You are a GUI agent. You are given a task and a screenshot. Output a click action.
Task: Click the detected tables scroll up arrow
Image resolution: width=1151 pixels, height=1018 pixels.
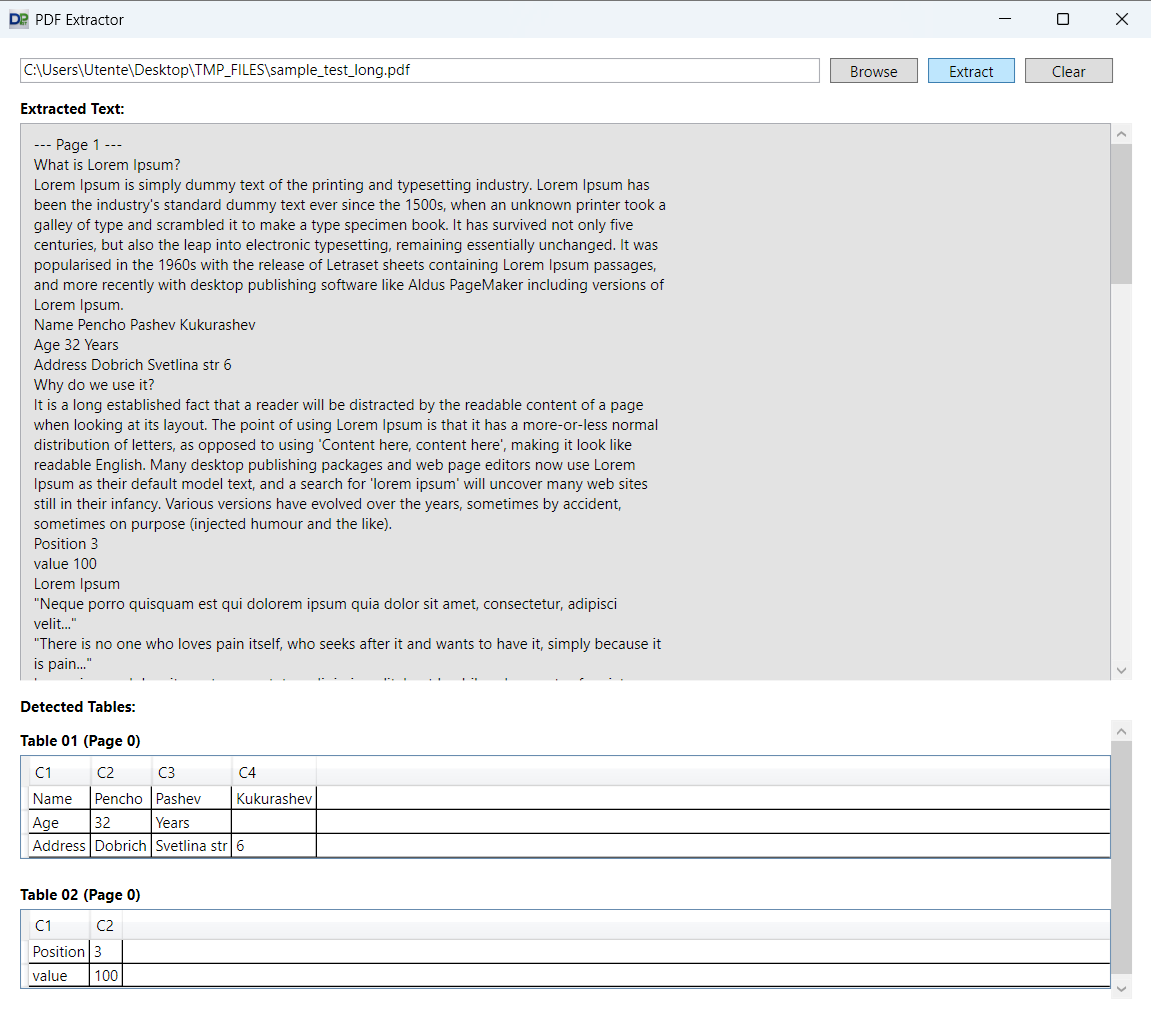pos(1121,731)
